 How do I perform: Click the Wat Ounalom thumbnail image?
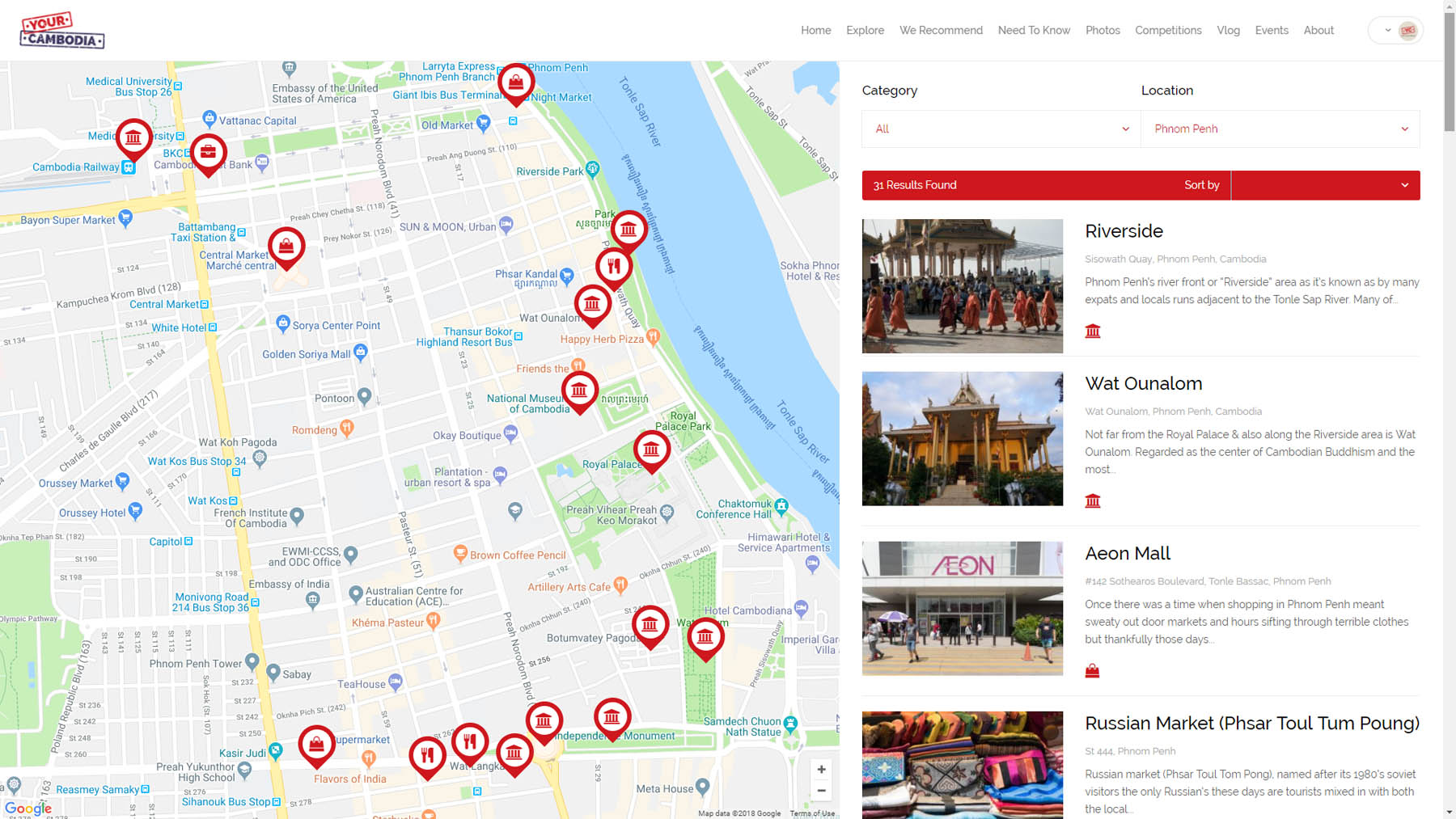962,439
